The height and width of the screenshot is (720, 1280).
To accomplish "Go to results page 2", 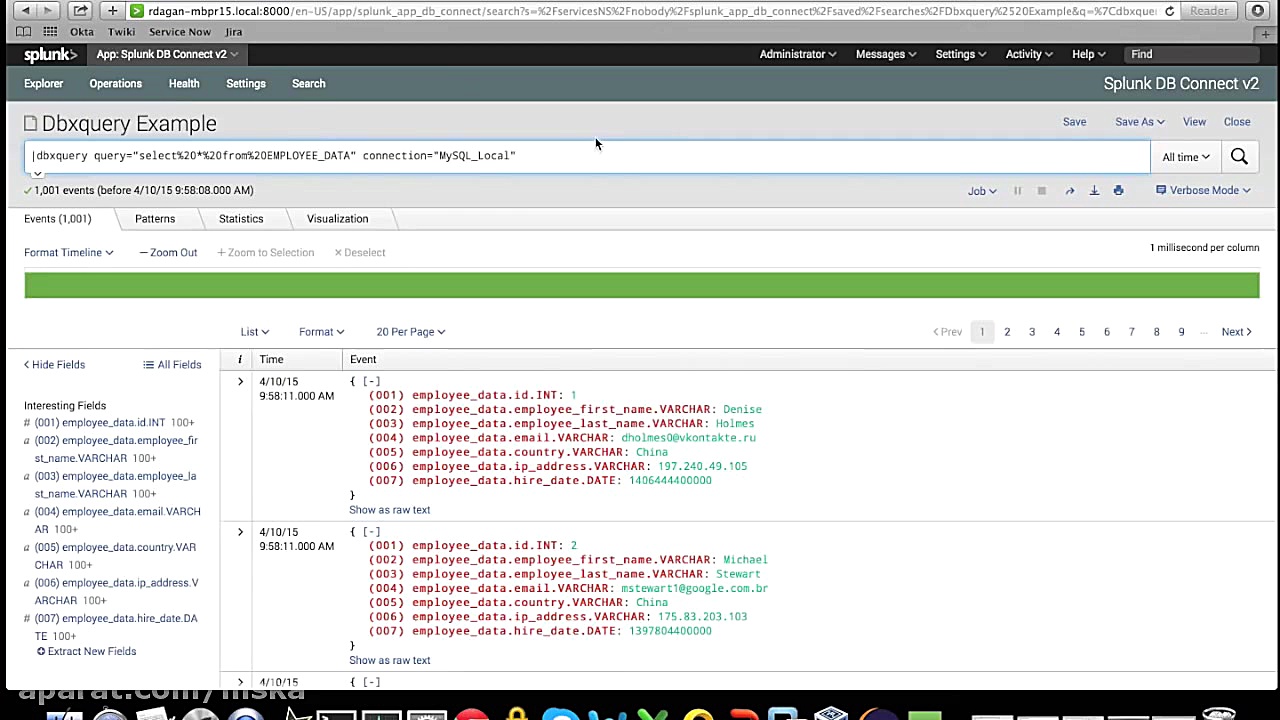I will [1007, 332].
